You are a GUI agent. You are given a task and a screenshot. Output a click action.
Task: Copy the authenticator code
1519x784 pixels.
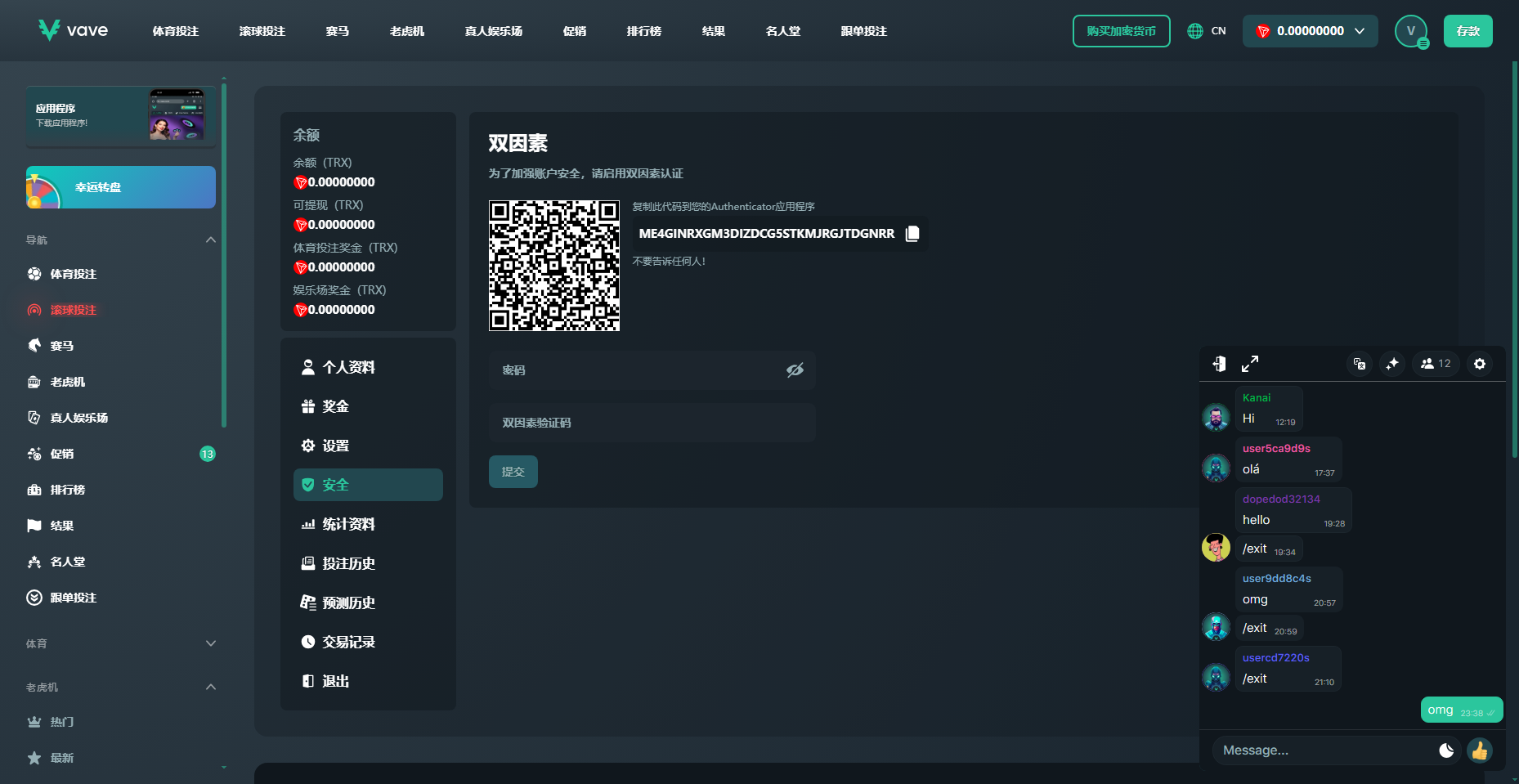(912, 234)
